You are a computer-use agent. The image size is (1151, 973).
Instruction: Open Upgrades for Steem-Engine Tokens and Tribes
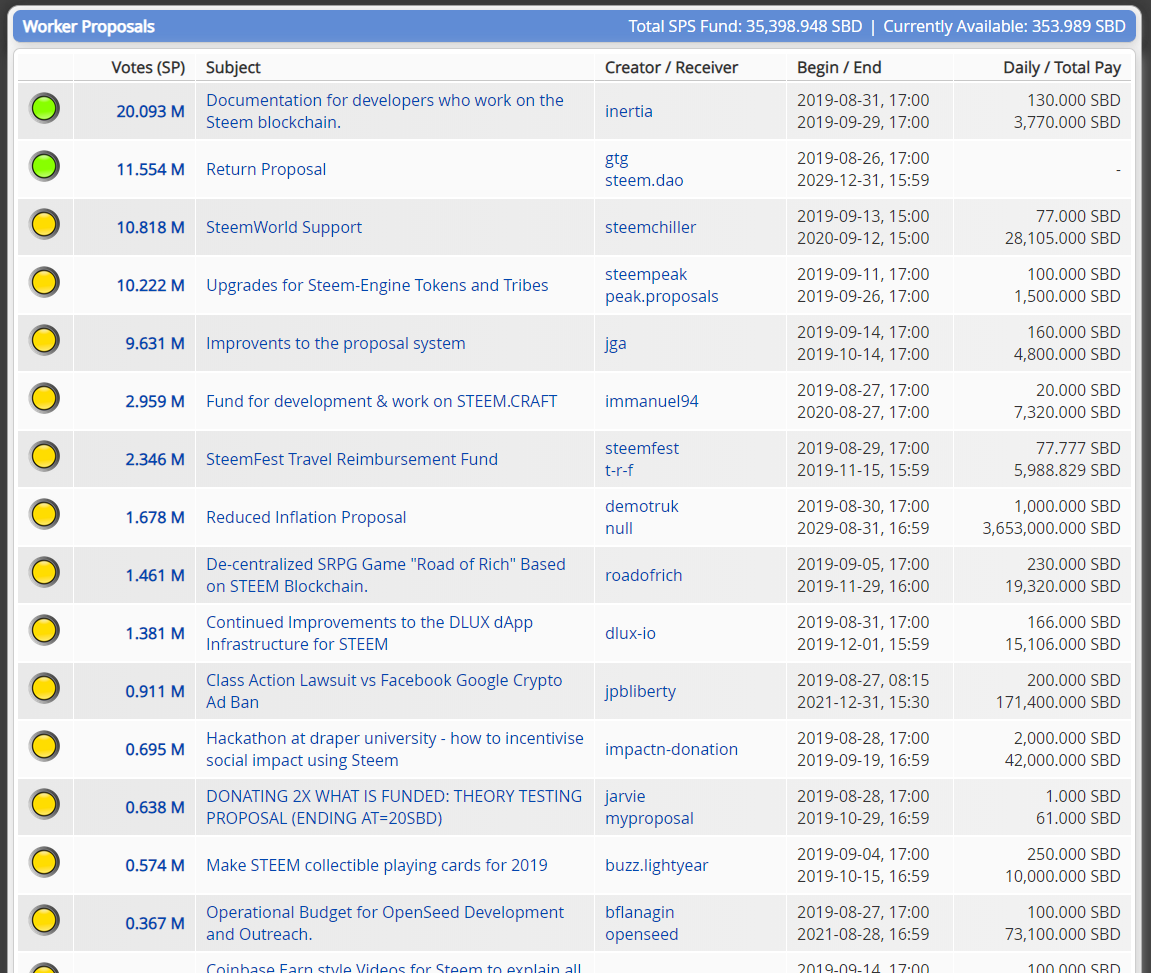[377, 285]
